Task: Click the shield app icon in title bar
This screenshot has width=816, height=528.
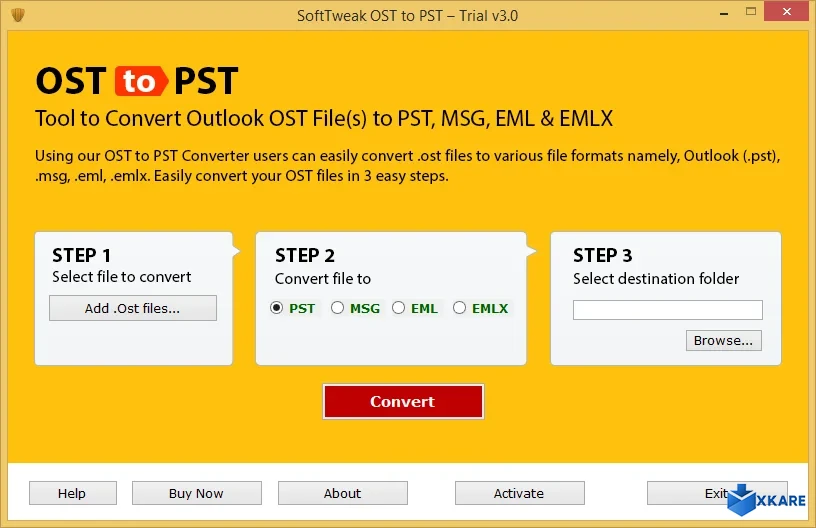Action: point(18,15)
